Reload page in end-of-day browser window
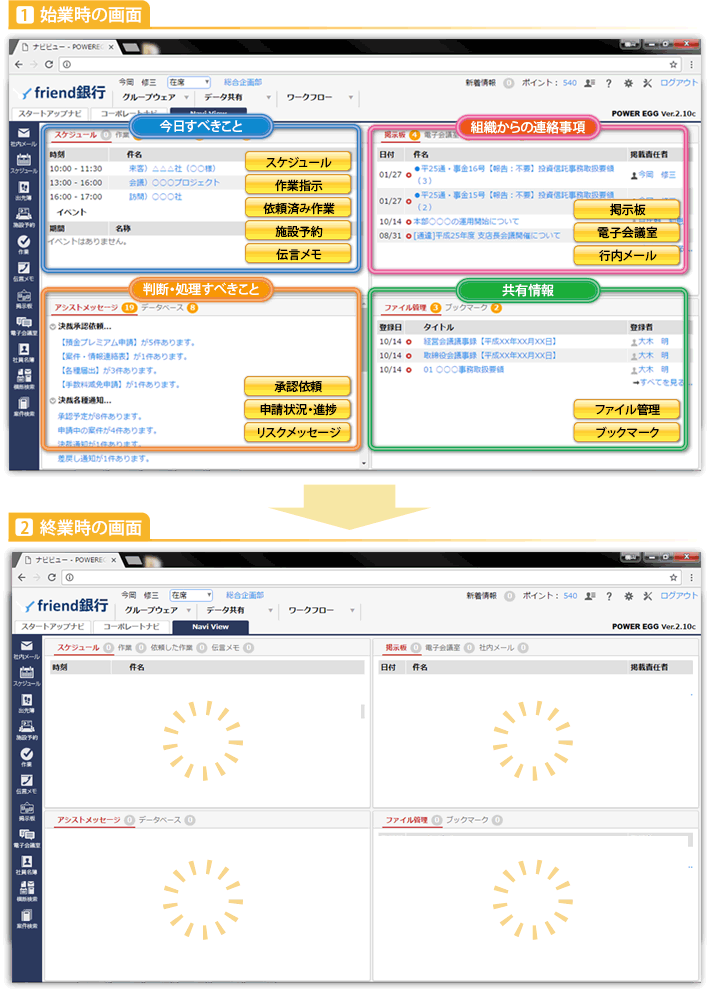 click(49, 578)
